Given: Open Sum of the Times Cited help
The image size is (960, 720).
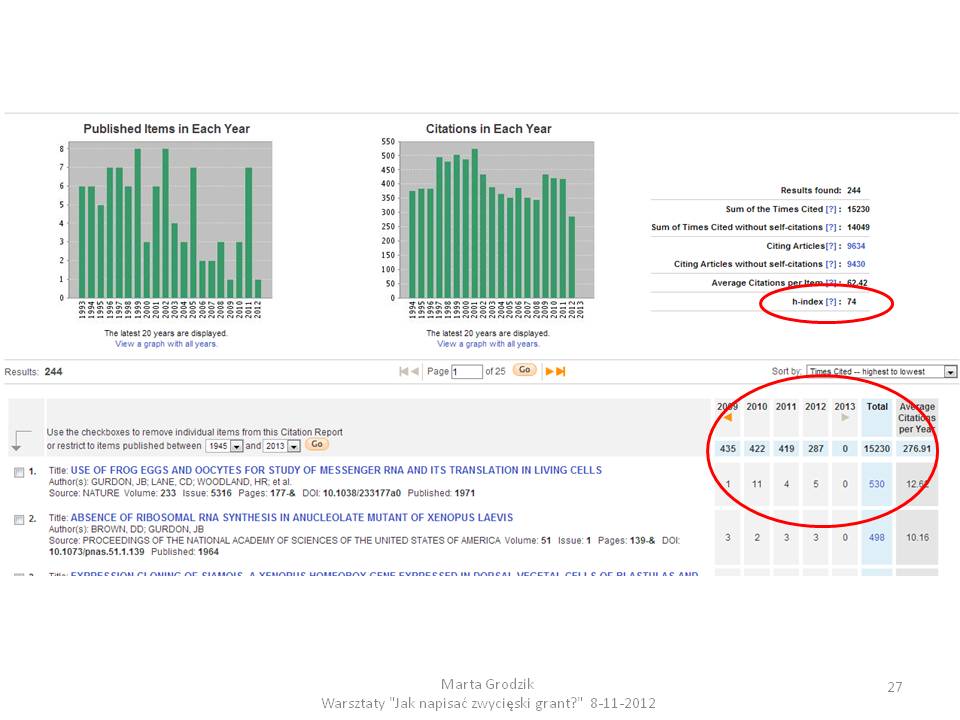Looking at the screenshot, I should coord(831,209).
